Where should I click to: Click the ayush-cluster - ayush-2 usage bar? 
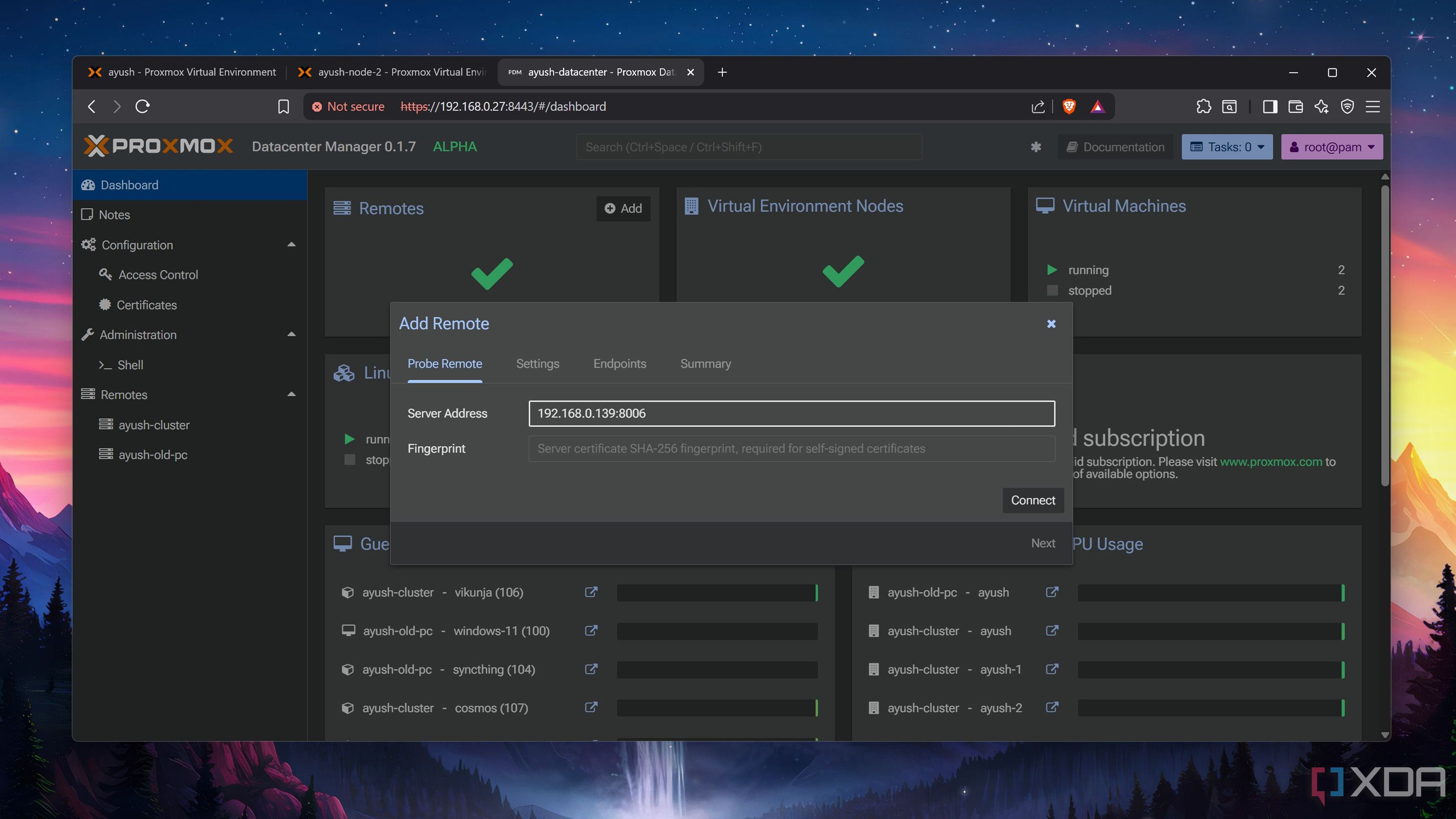tap(1211, 708)
